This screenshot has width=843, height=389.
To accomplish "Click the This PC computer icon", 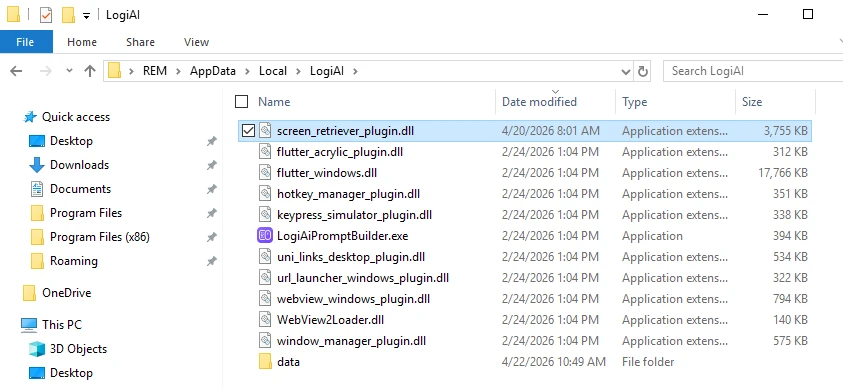I will [29, 325].
